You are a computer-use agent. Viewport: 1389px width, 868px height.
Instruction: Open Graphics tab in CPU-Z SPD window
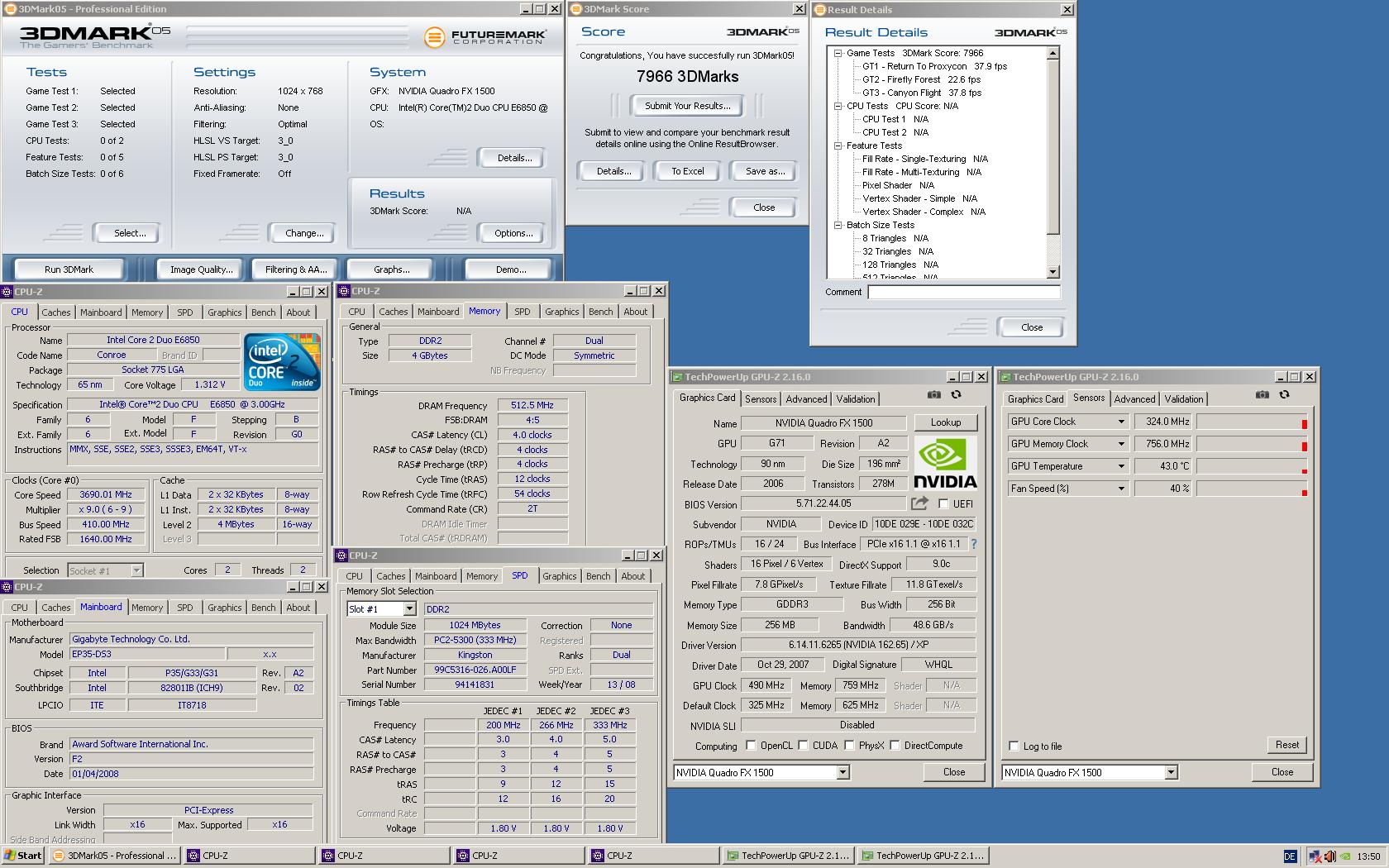[560, 576]
